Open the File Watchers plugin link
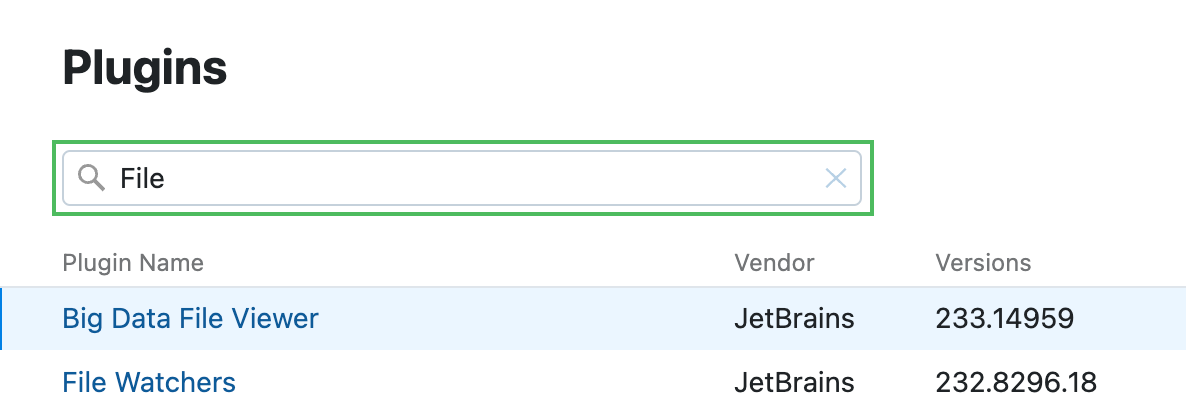 point(149,382)
